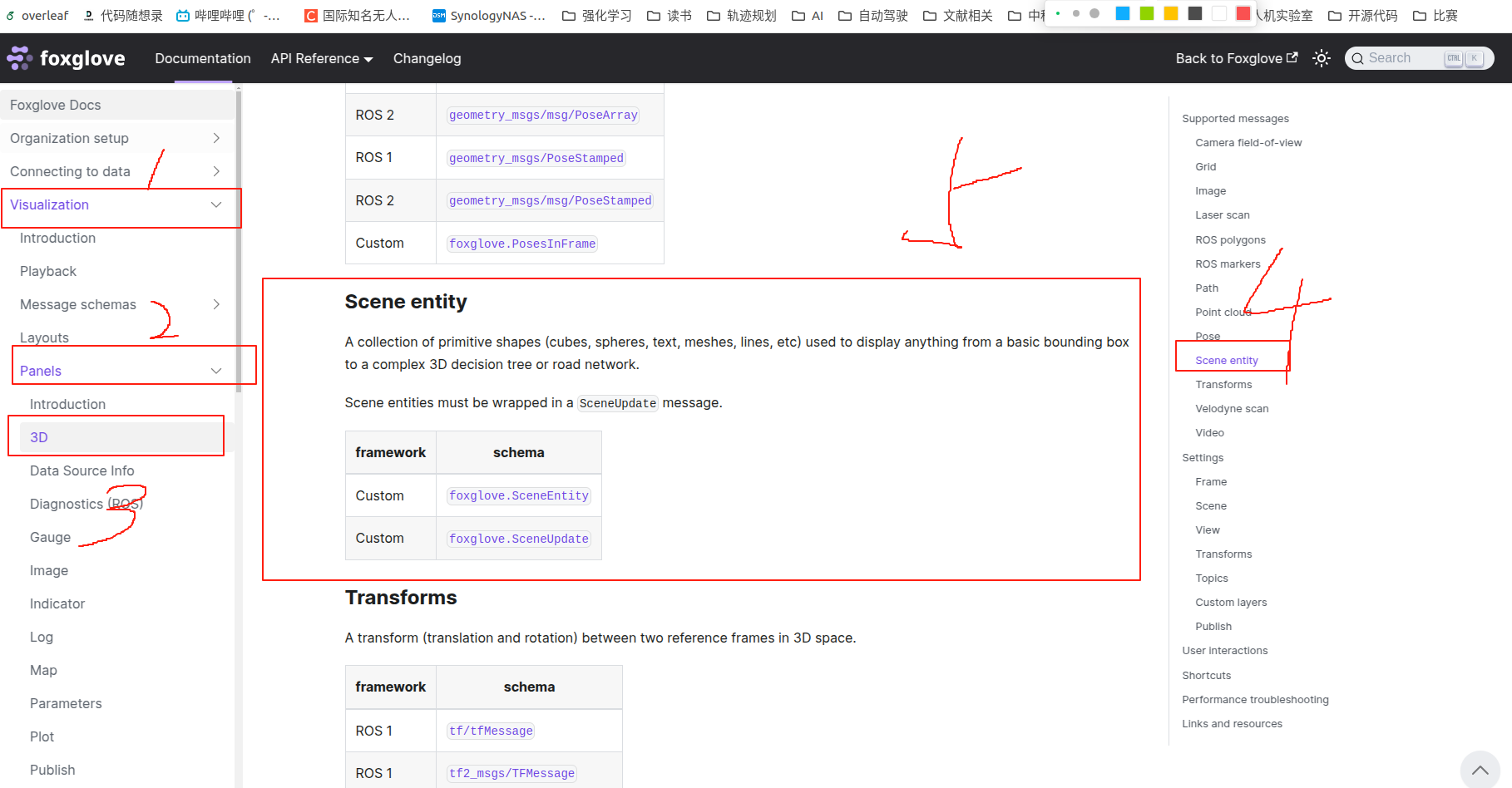
Task: Open the Changelog tab
Action: 427,58
